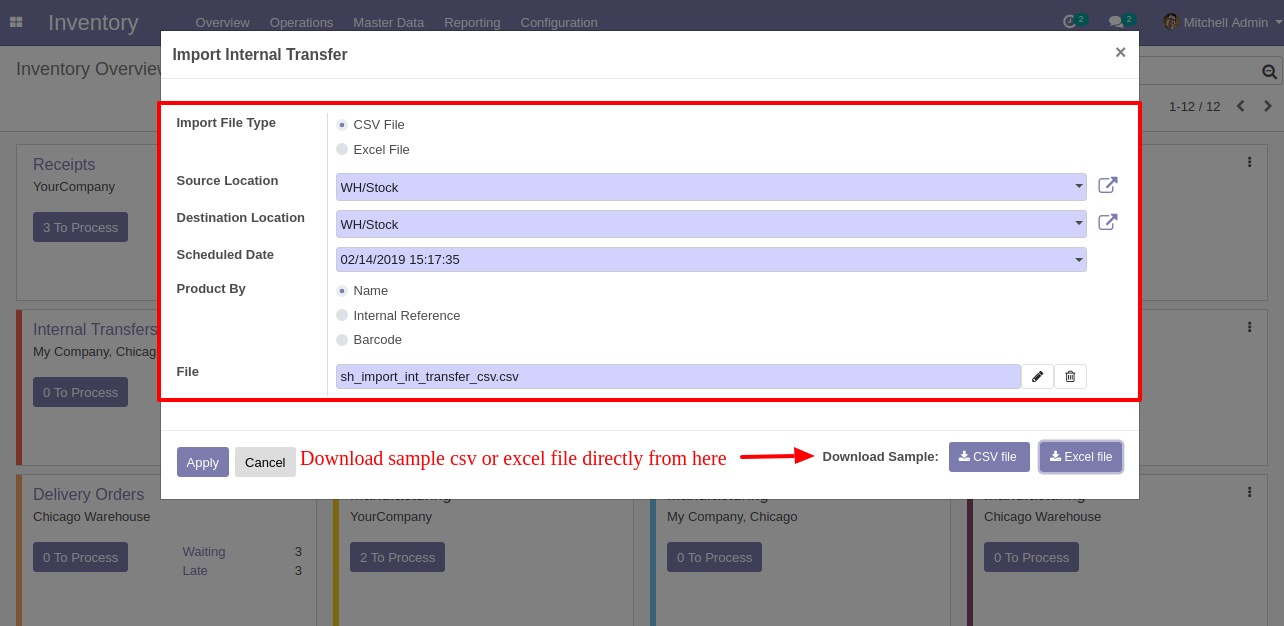Click 0 To Process on bottom right Chicago Warehouse card

pyautogui.click(x=1031, y=557)
